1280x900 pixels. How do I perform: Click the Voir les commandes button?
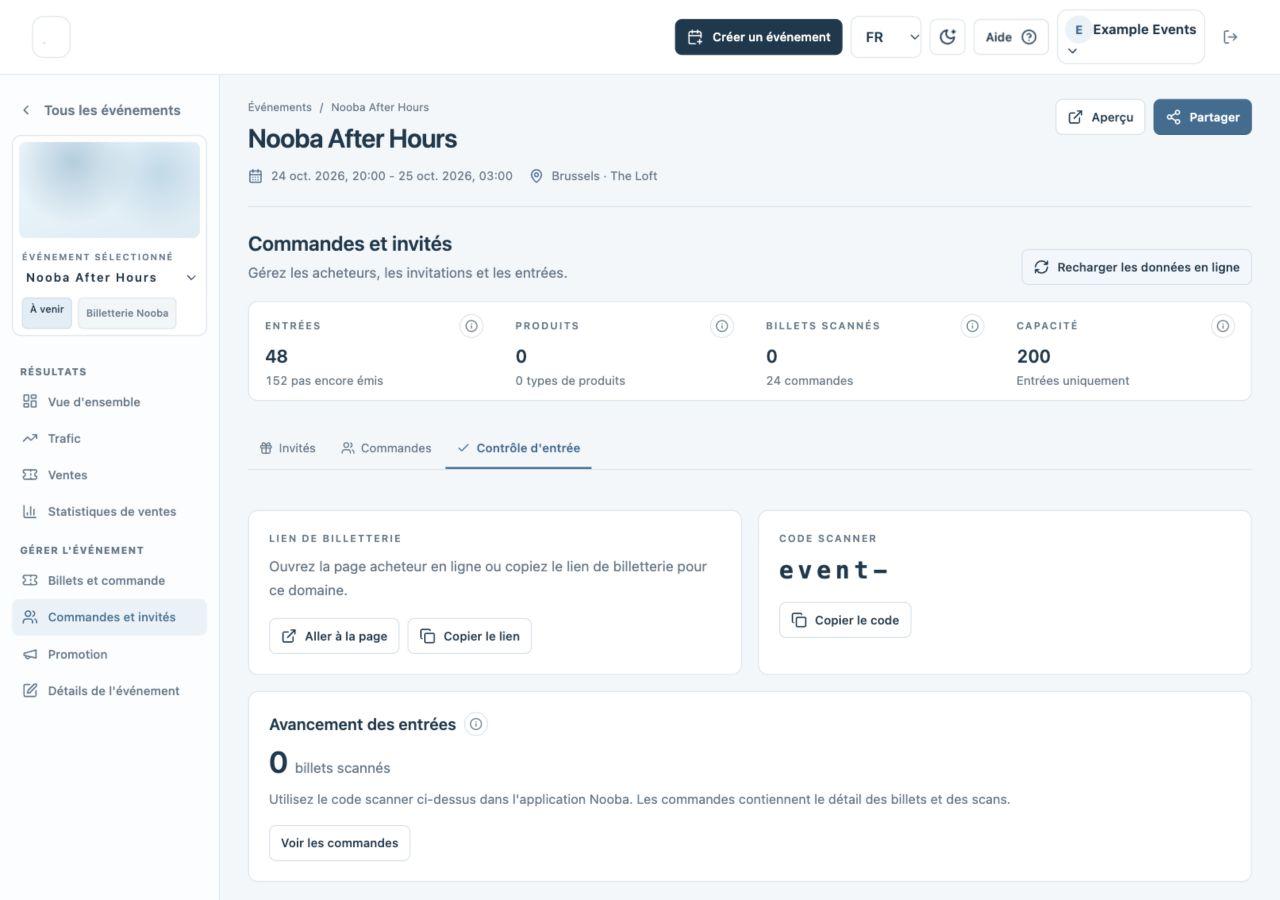pyautogui.click(x=339, y=843)
